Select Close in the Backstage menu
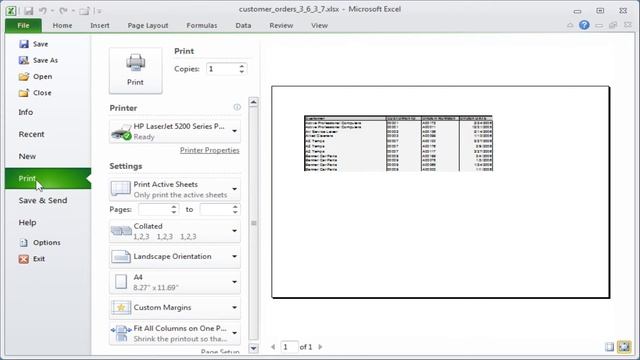 pos(35,93)
